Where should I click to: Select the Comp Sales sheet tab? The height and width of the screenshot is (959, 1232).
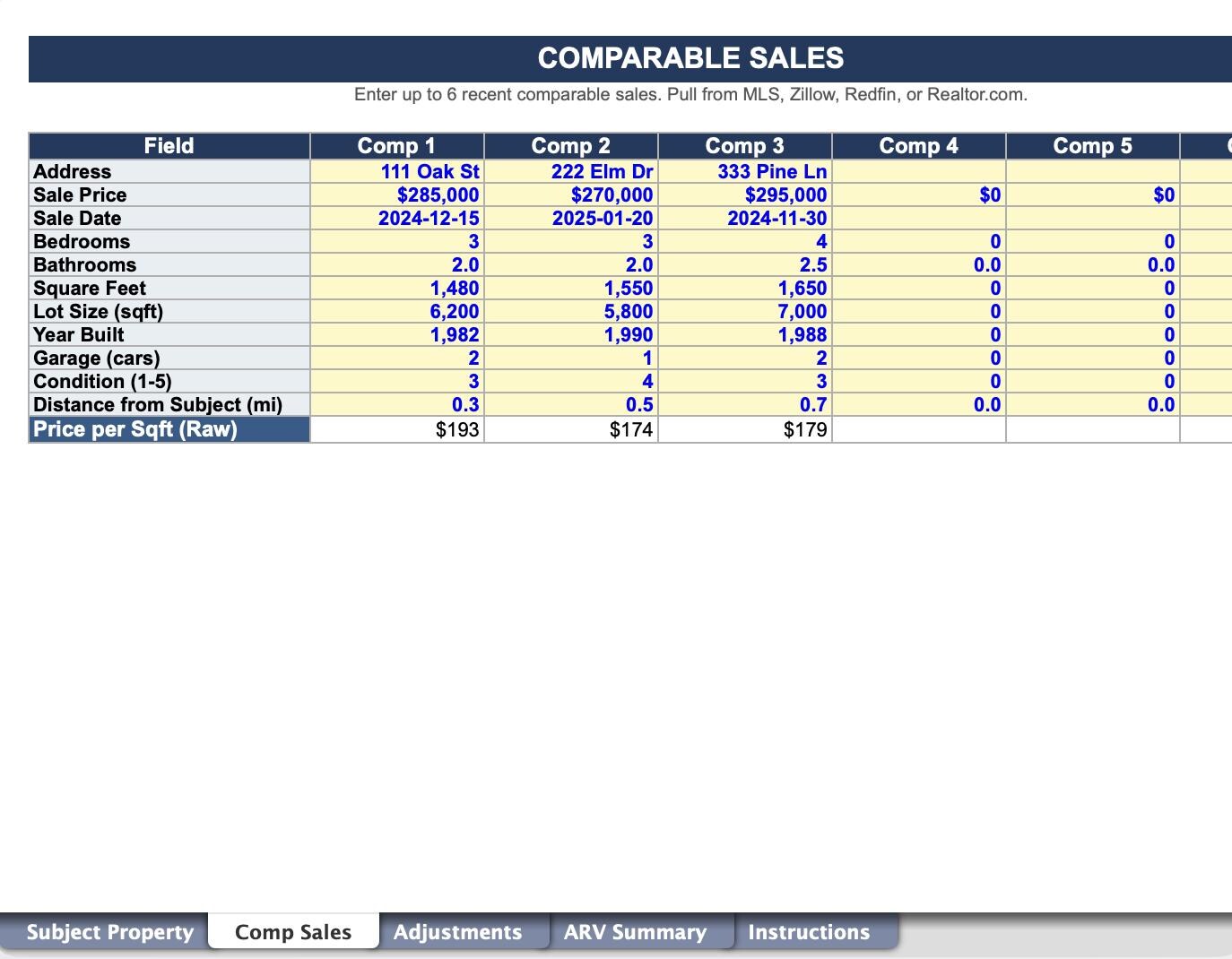pyautogui.click(x=293, y=932)
